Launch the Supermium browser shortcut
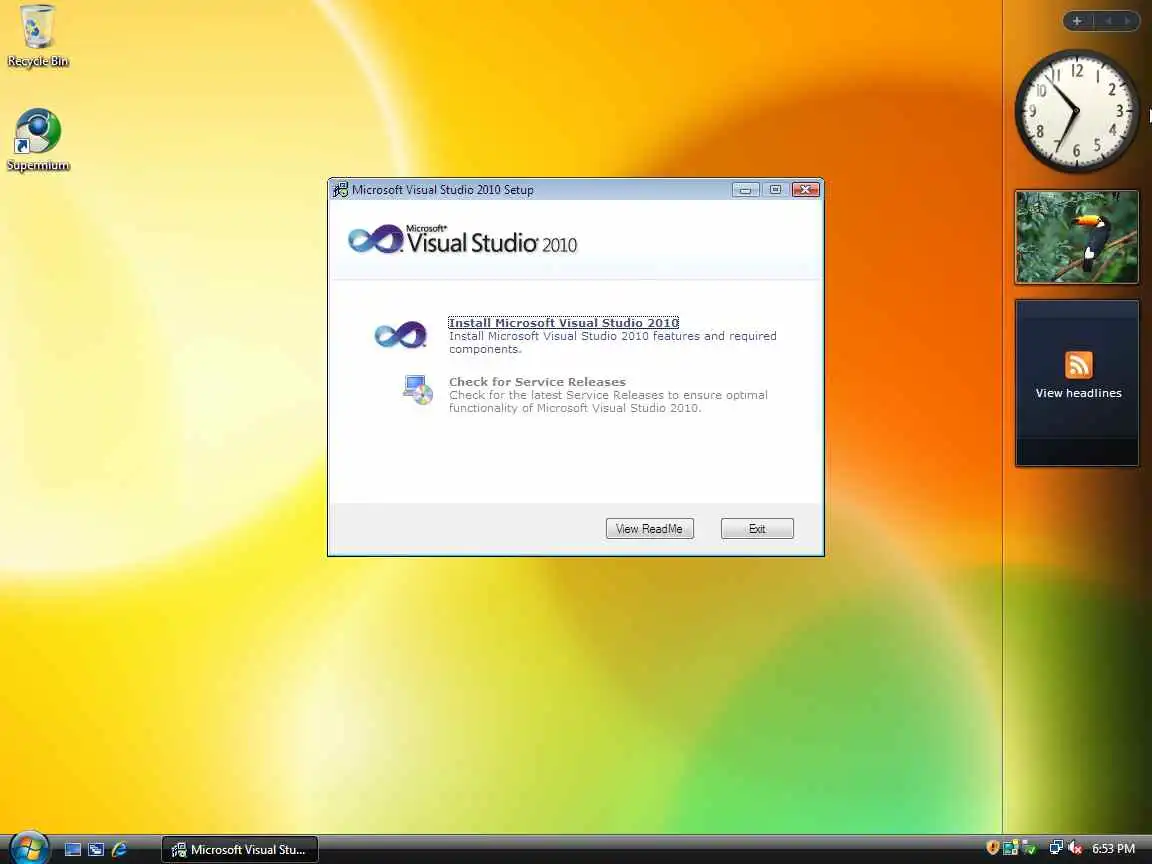The image size is (1152, 864). pos(37,140)
